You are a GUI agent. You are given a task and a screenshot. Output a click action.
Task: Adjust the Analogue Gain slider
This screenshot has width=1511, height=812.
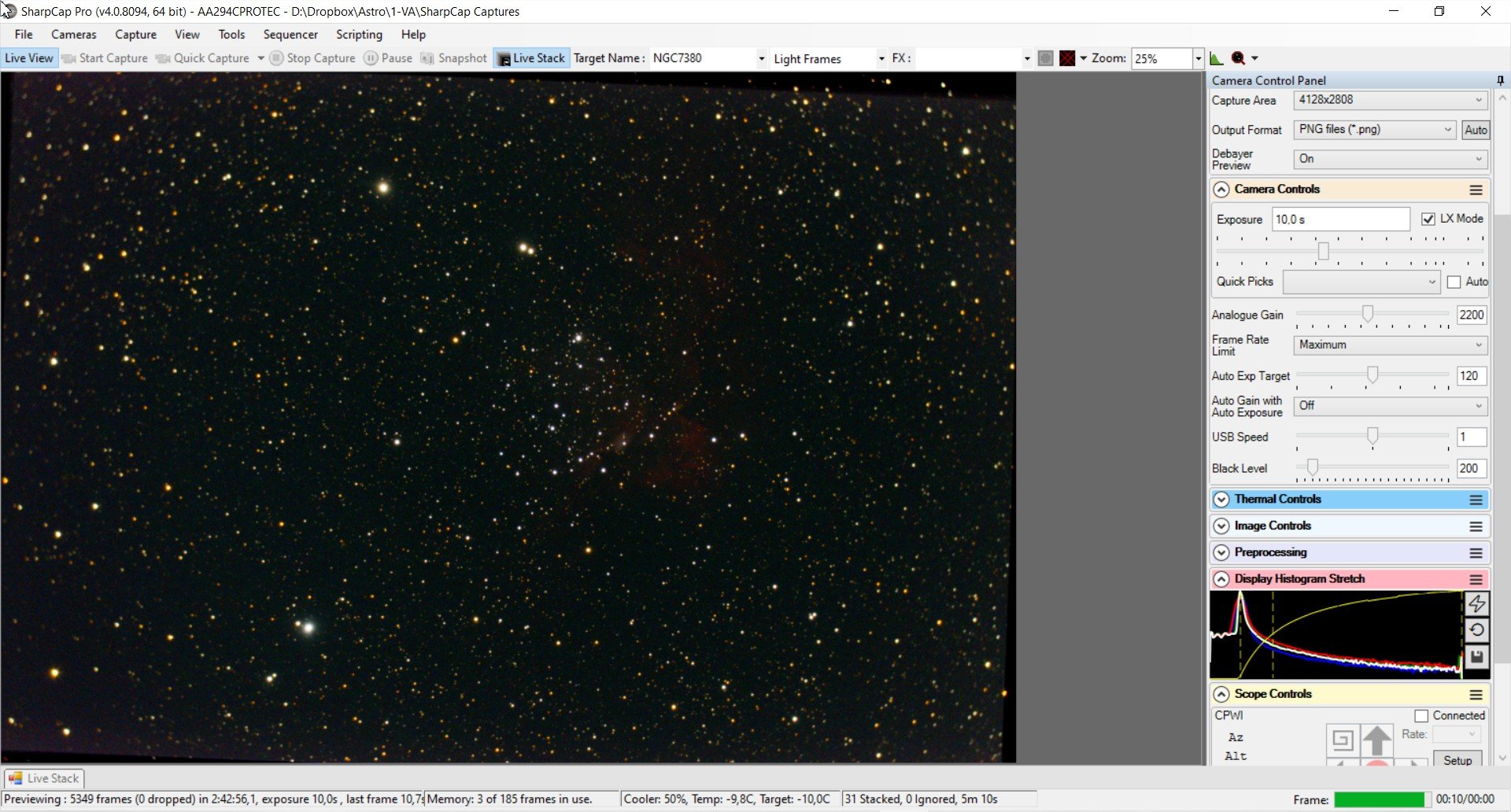[x=1368, y=315]
